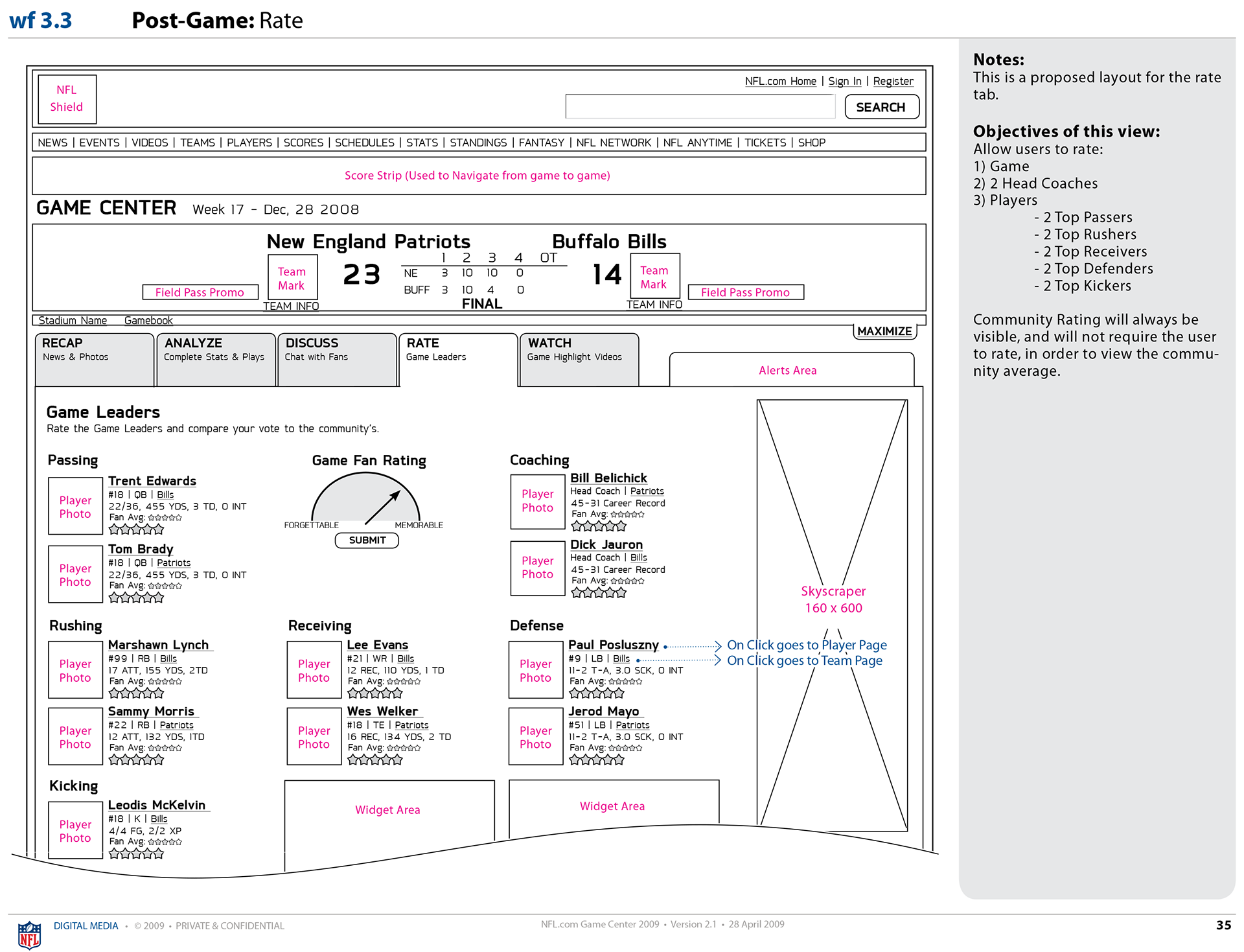Rate Sammy Morris using large stars
The width and height of the screenshot is (1244, 952).
(x=136, y=760)
